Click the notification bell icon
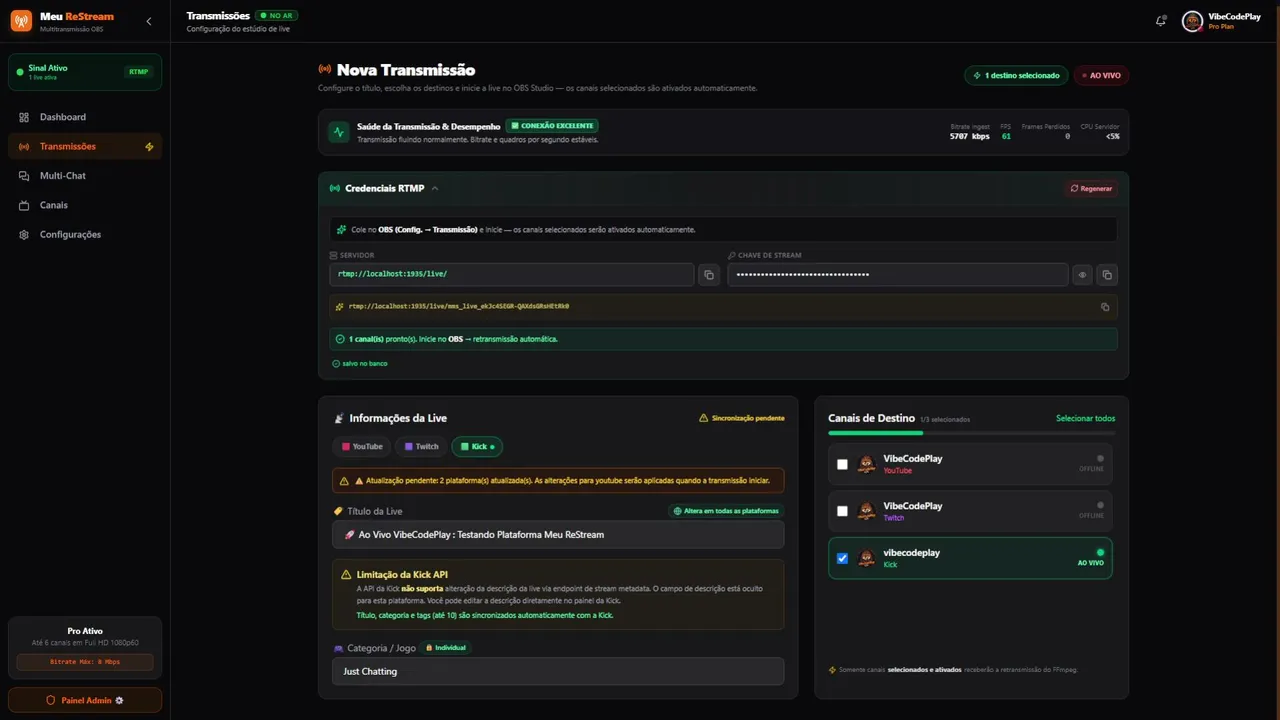This screenshot has width=1280, height=720. (1161, 21)
